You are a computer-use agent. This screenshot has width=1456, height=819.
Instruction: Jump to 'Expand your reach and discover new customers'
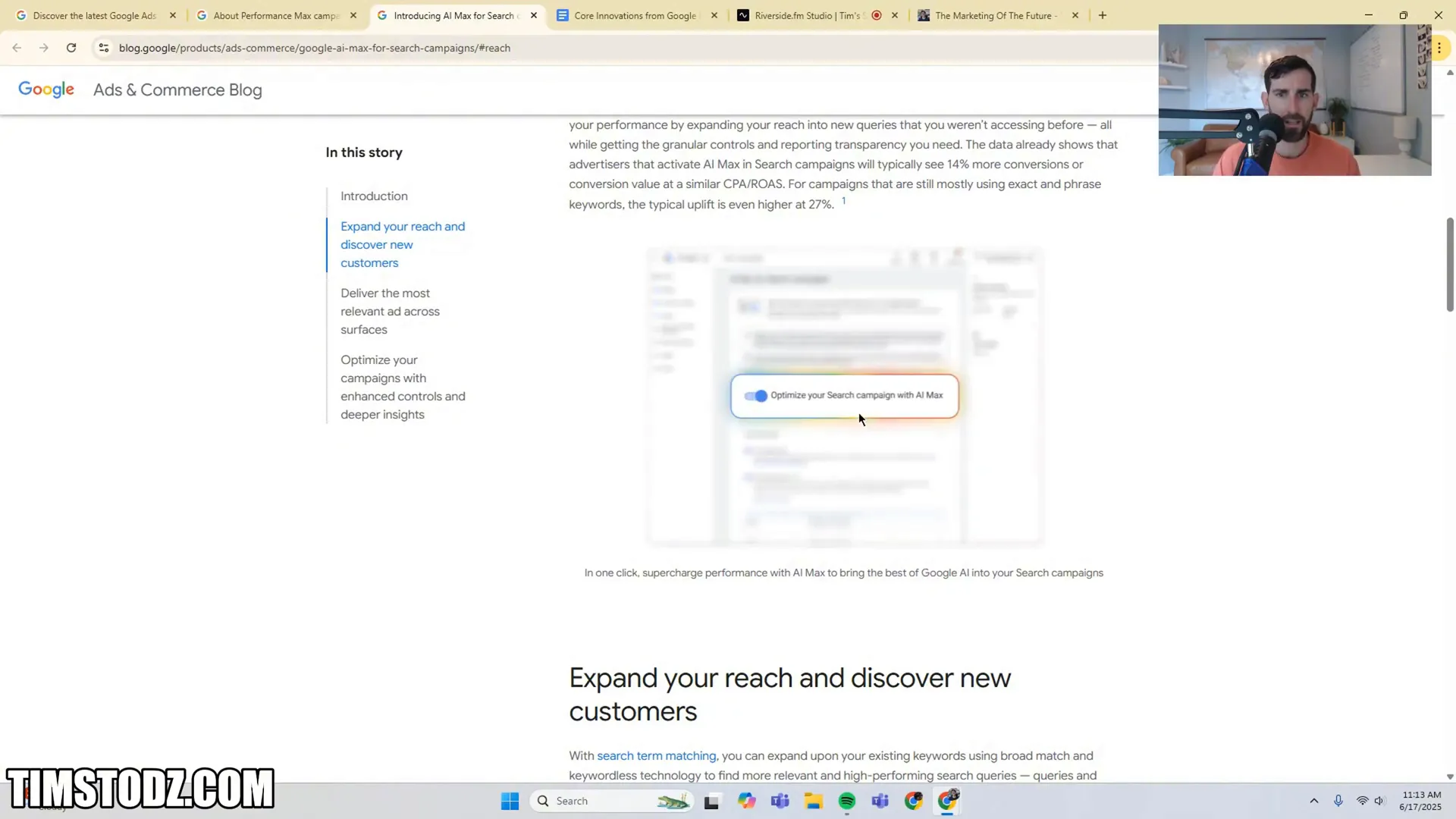(403, 244)
